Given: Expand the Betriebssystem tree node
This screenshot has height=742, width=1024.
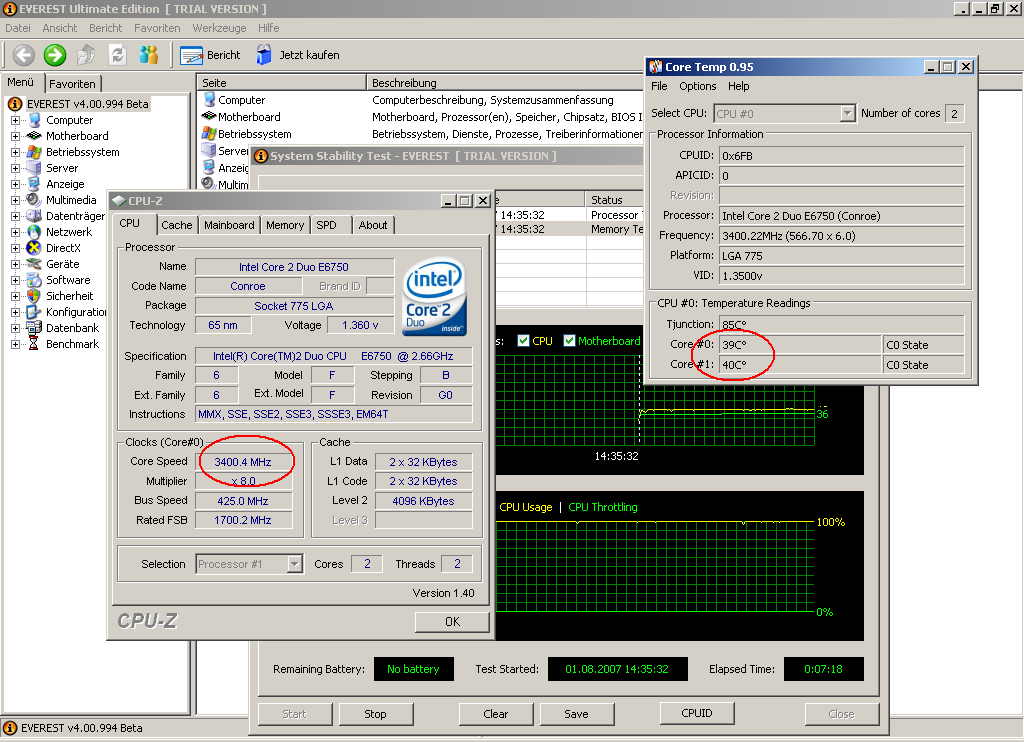Looking at the screenshot, I should [x=15, y=152].
